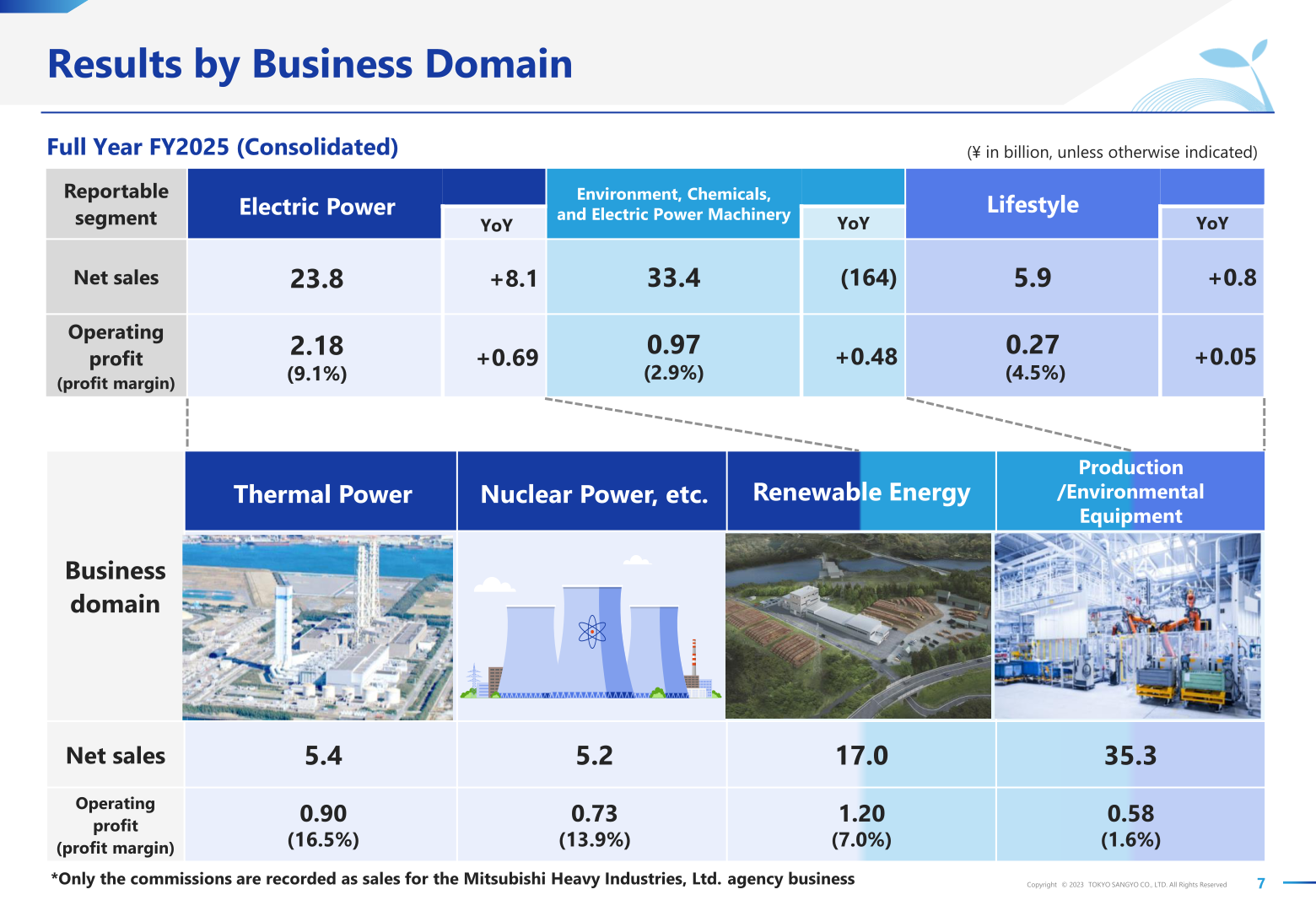Image resolution: width=1316 pixels, height=911 pixels.
Task: Select operating profit '2.18 (9.1%)' cell
Action: 316,357
